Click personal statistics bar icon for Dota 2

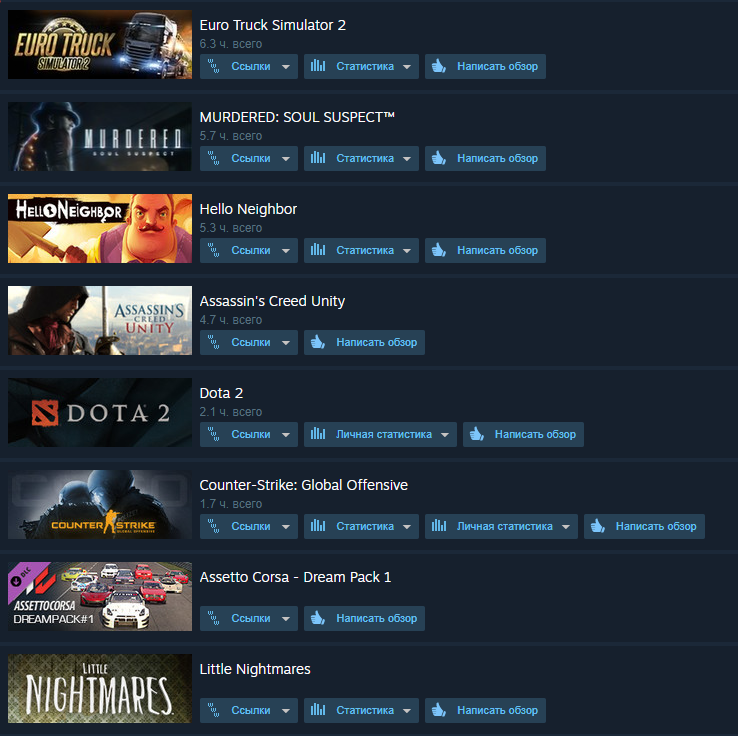point(318,434)
